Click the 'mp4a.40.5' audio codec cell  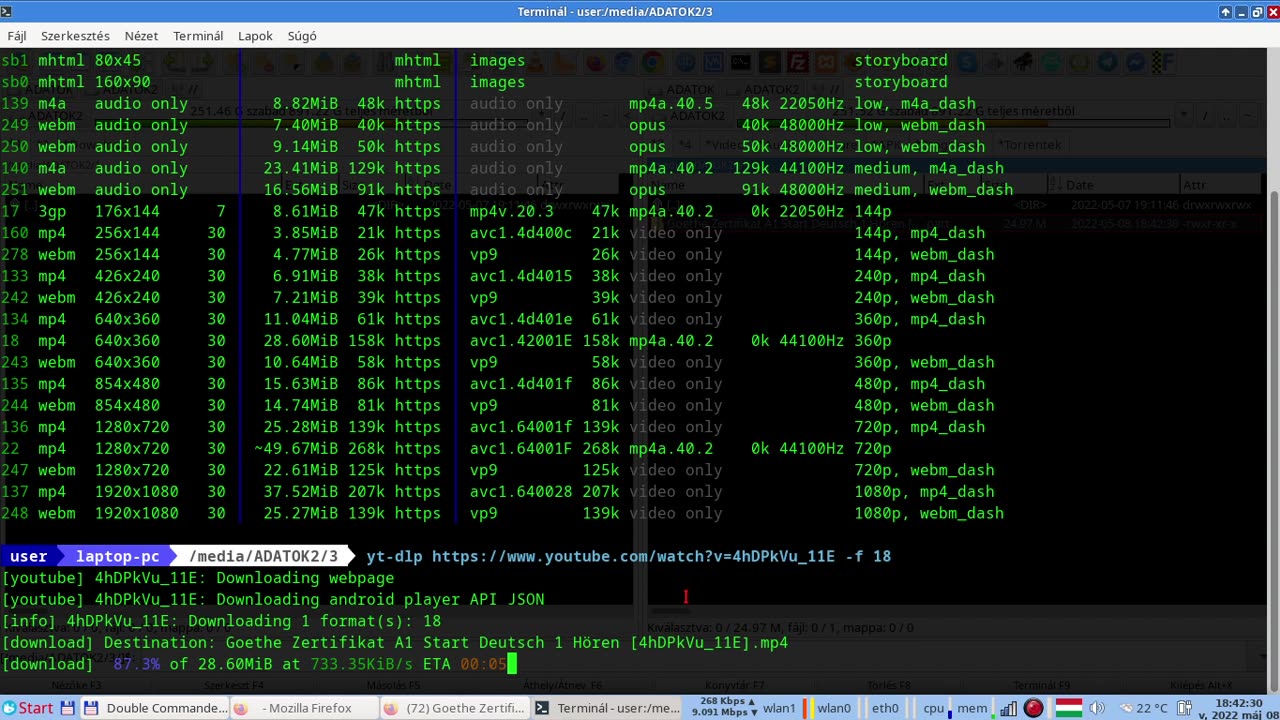tap(671, 104)
